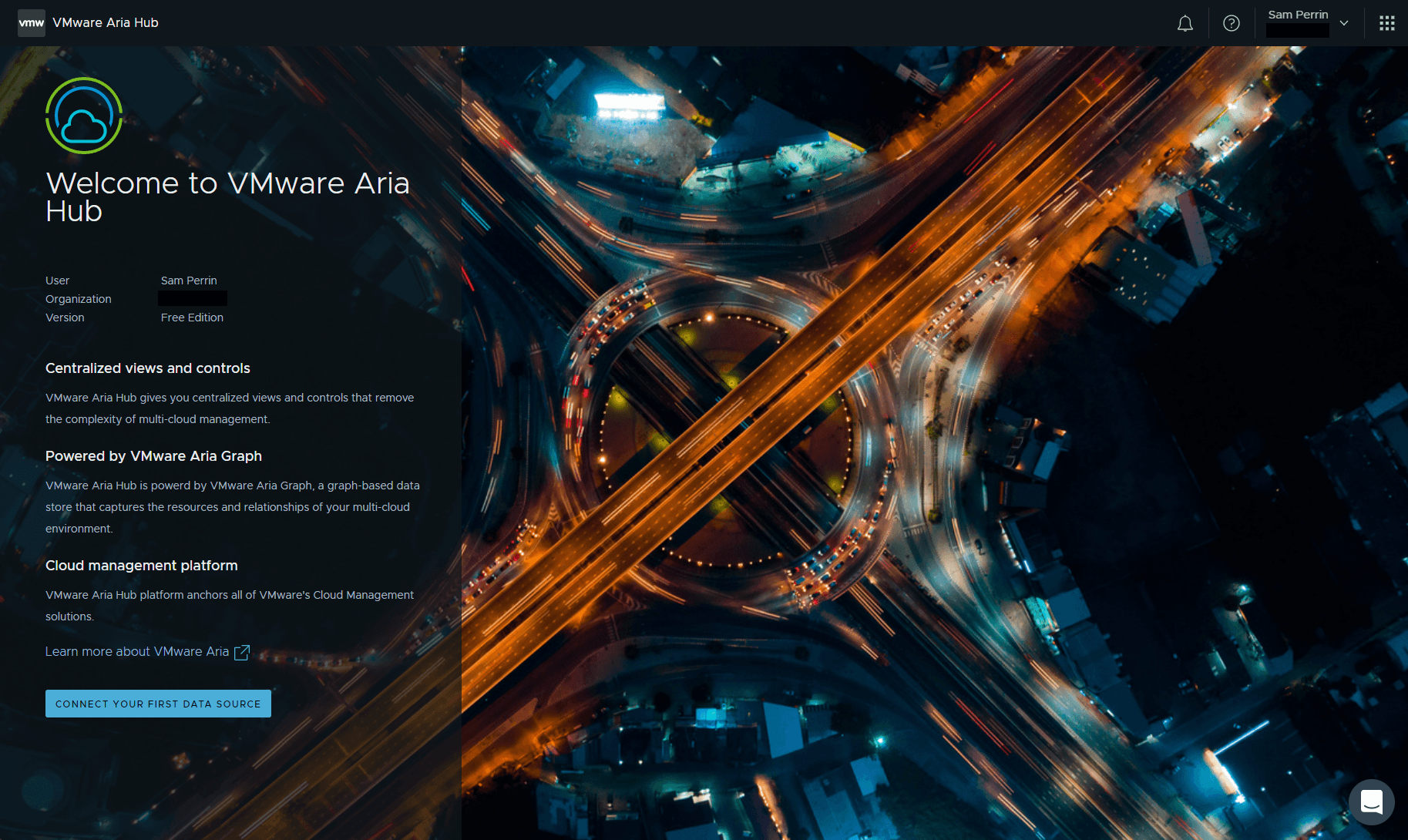The width and height of the screenshot is (1408, 840).
Task: Click the chevron next to Sam Perrin
Action: click(1344, 22)
